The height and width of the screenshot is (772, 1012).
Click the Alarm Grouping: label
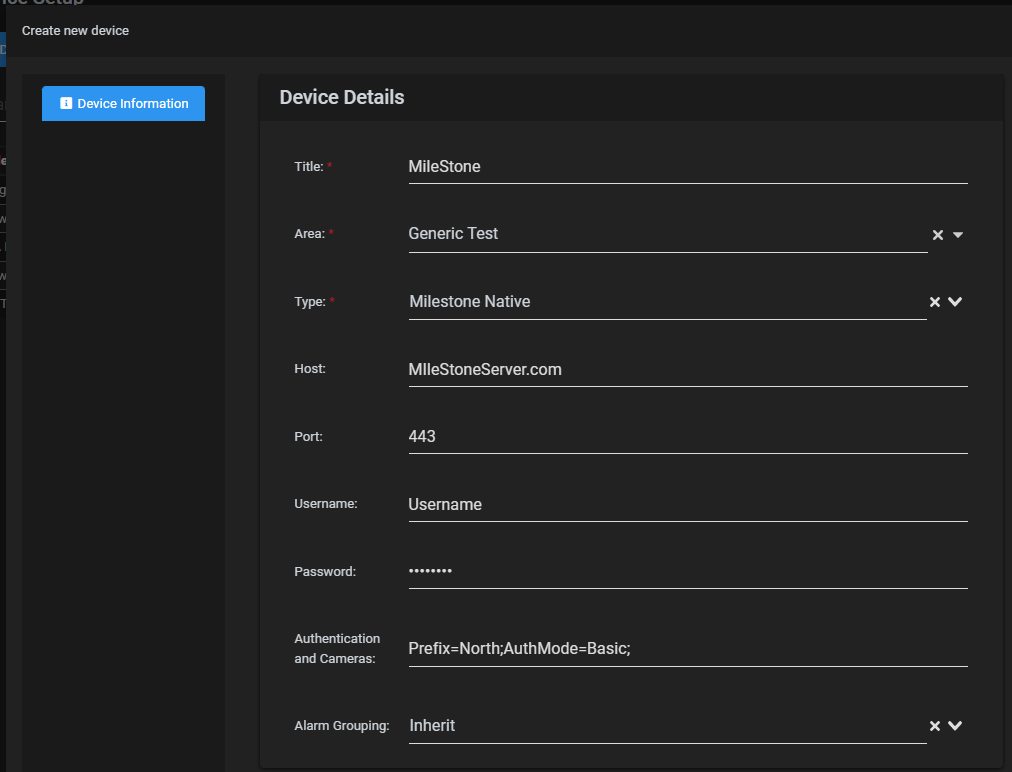(x=342, y=726)
